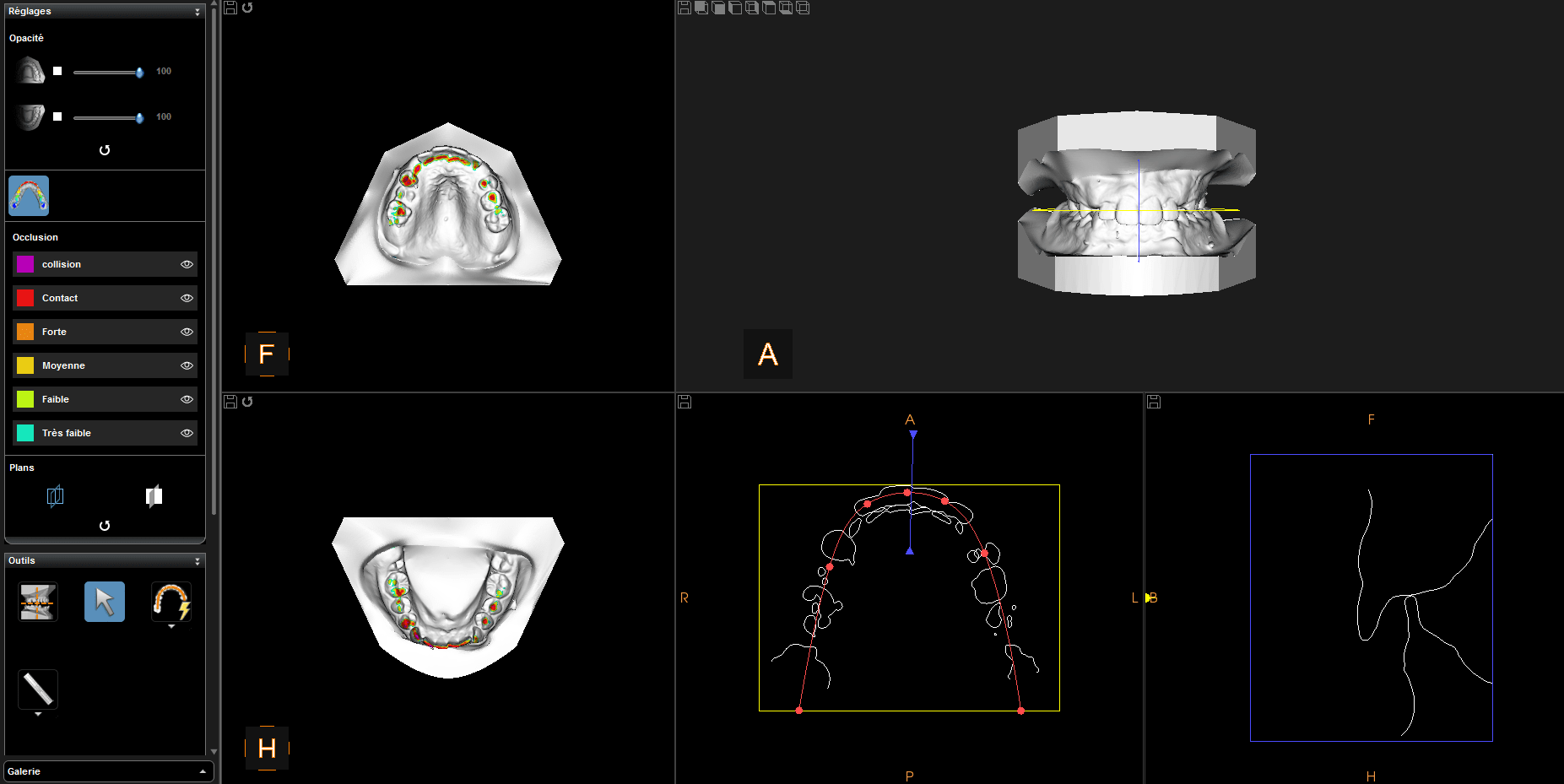1564x784 pixels.
Task: Collapse the Outils panel
Action: click(198, 561)
